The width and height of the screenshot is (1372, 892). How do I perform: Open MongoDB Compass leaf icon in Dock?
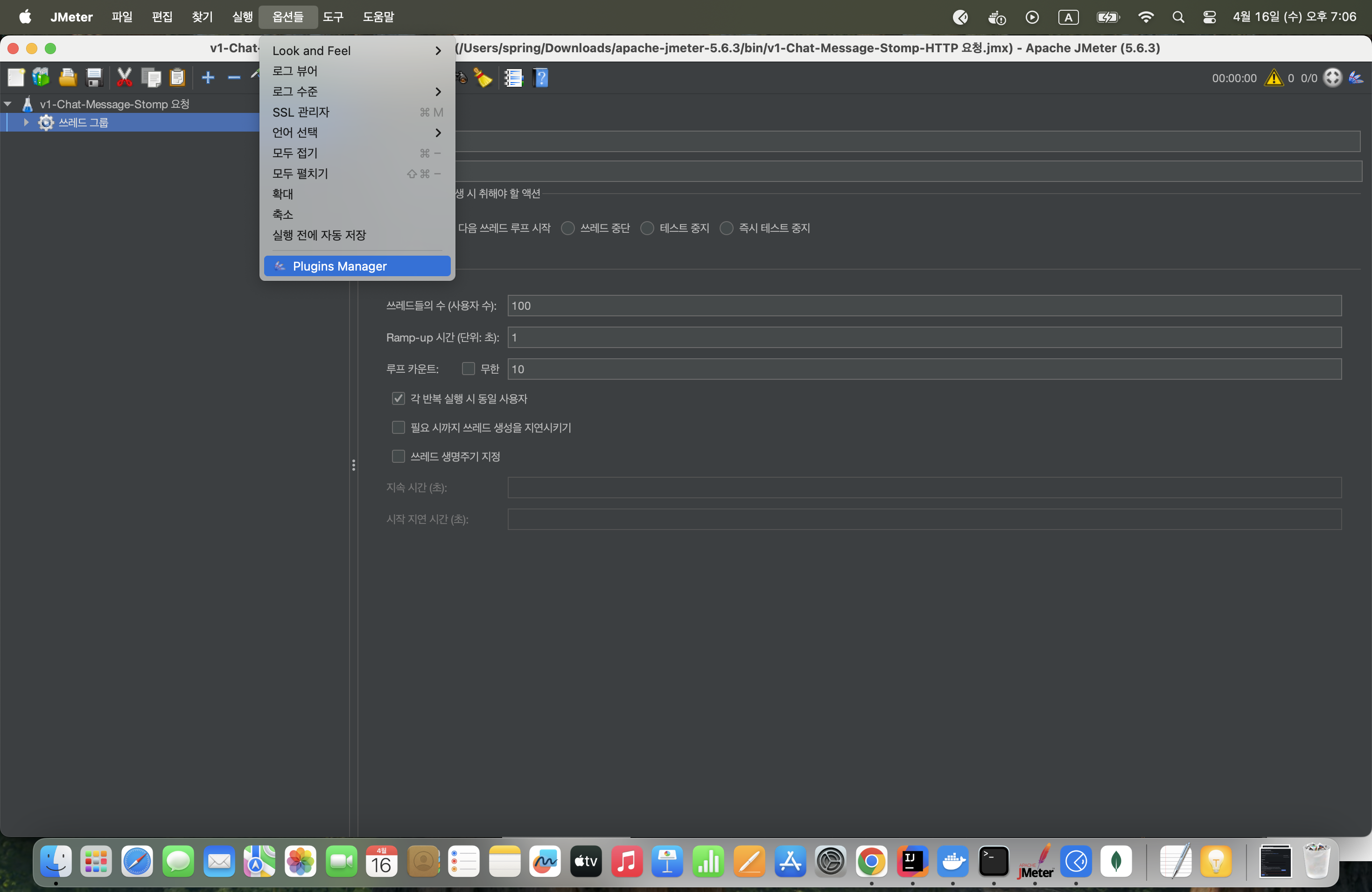[x=1117, y=862]
